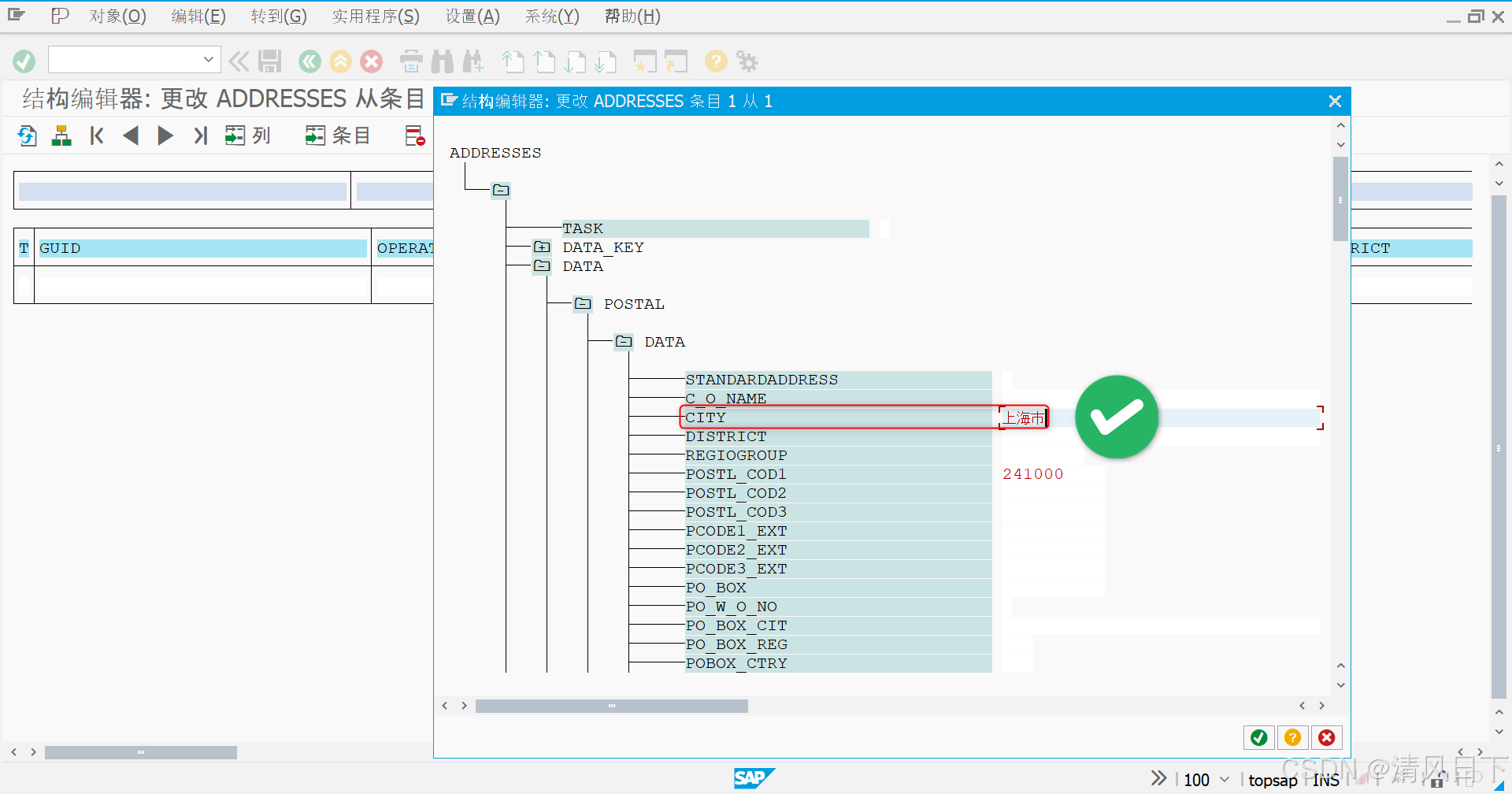This screenshot has height=794, width=1512.
Task: Click the Save disk icon
Action: pyautogui.click(x=269, y=61)
